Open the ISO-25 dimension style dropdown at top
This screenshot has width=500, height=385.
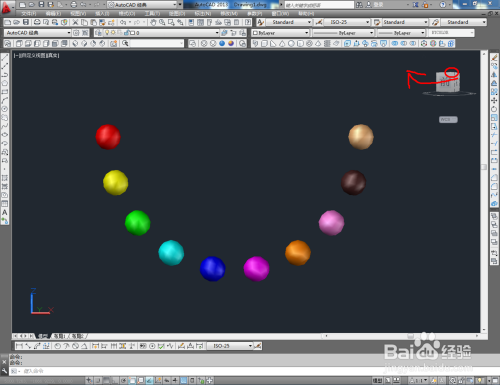(348, 22)
